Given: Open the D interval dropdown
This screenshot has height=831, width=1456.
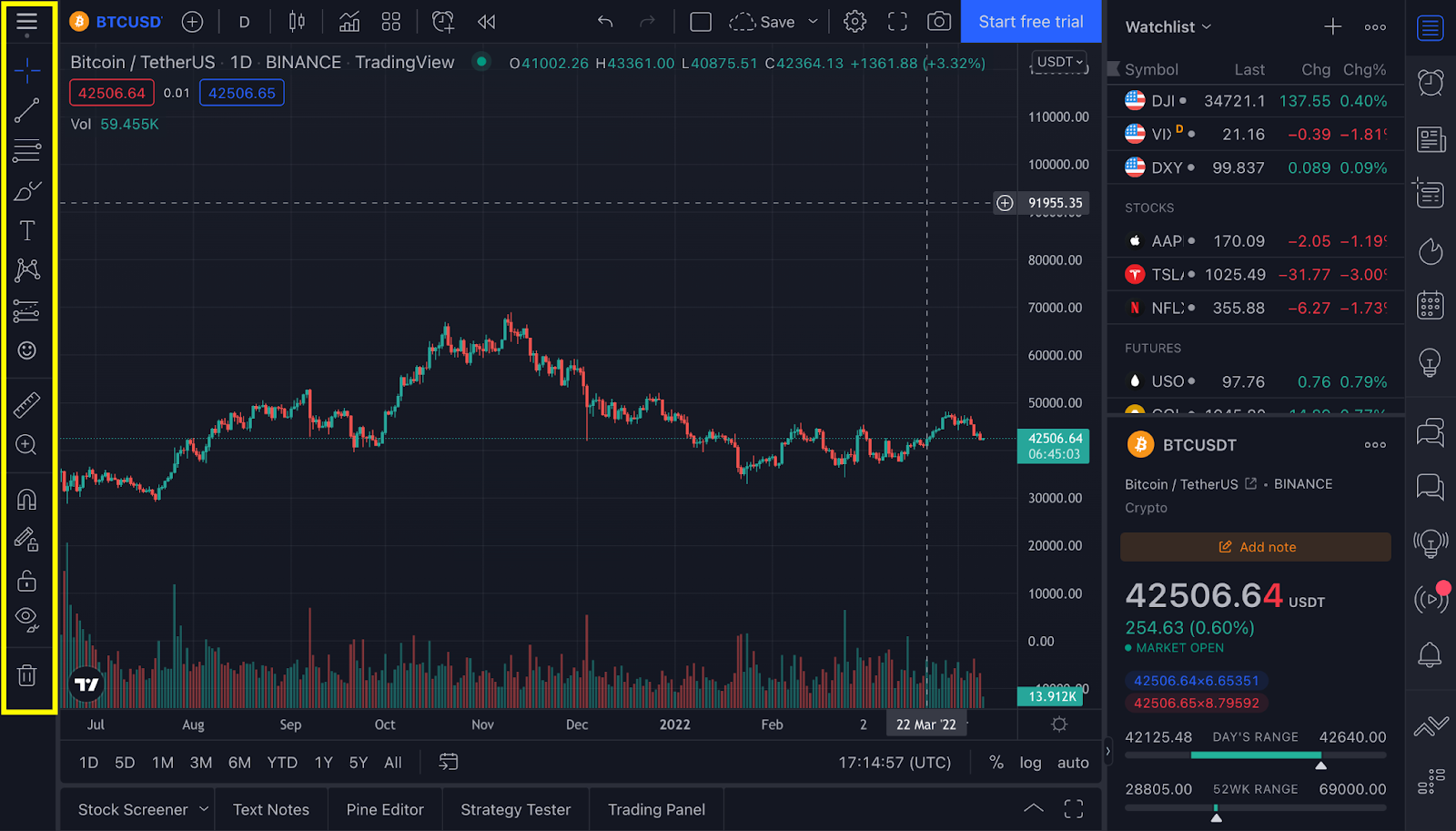Looking at the screenshot, I should [244, 21].
